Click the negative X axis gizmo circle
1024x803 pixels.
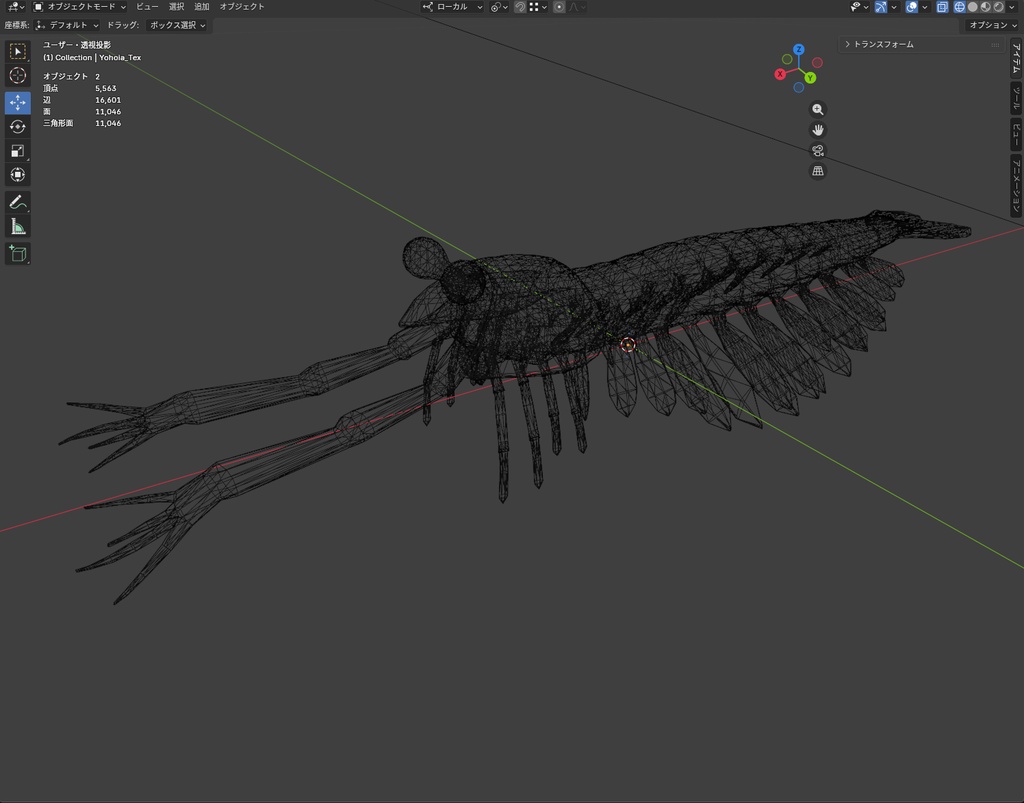click(x=818, y=63)
